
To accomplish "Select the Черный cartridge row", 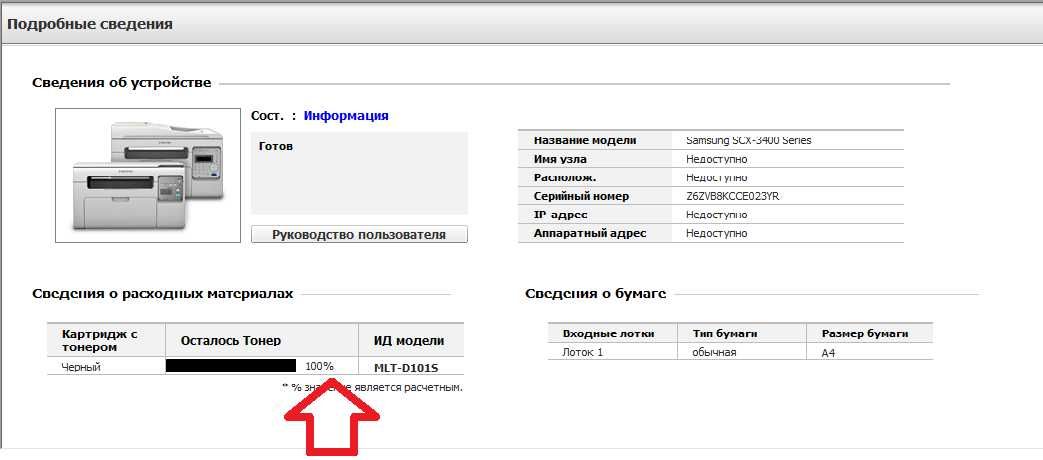I will [255, 366].
